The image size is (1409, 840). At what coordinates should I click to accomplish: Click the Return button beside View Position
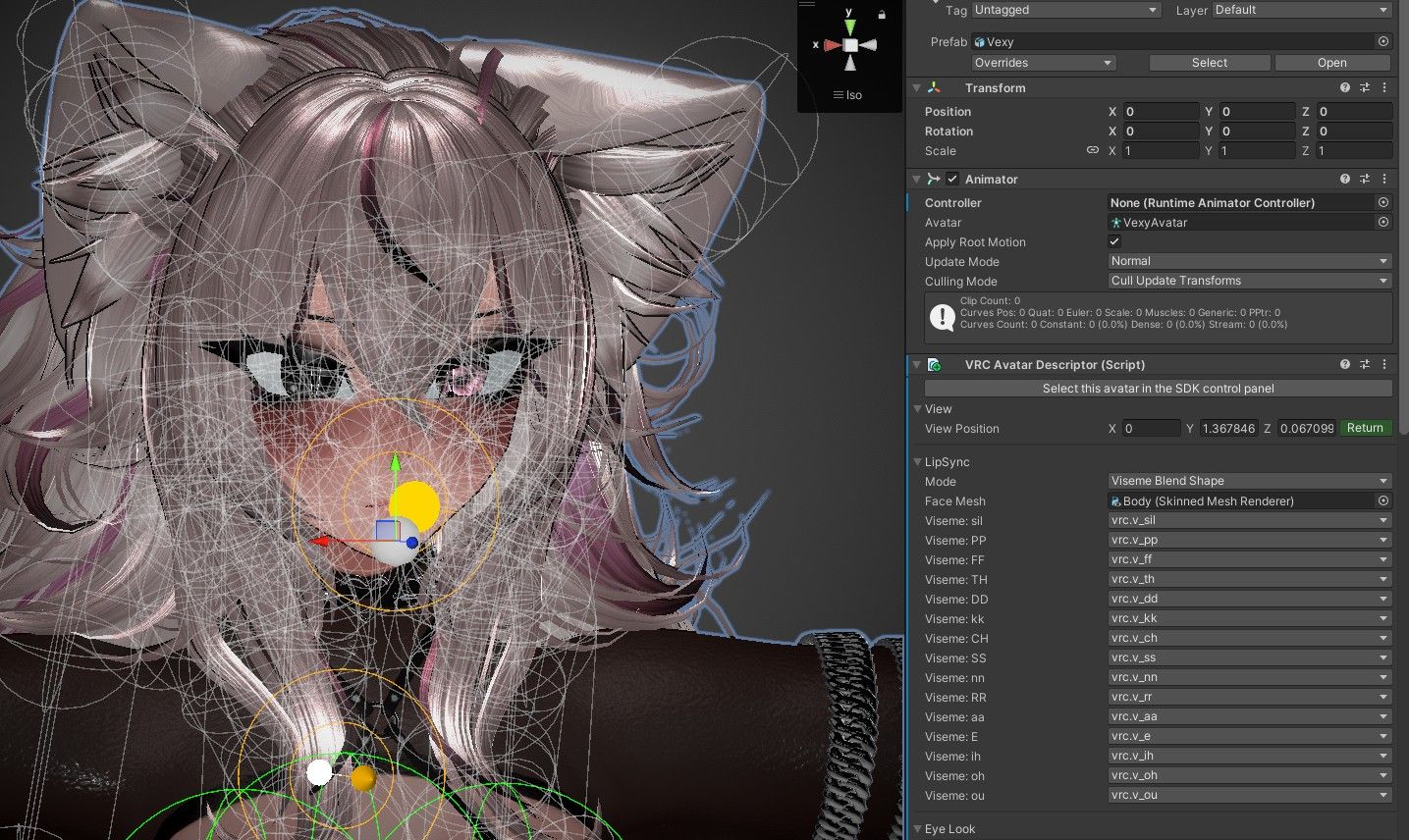pos(1365,428)
